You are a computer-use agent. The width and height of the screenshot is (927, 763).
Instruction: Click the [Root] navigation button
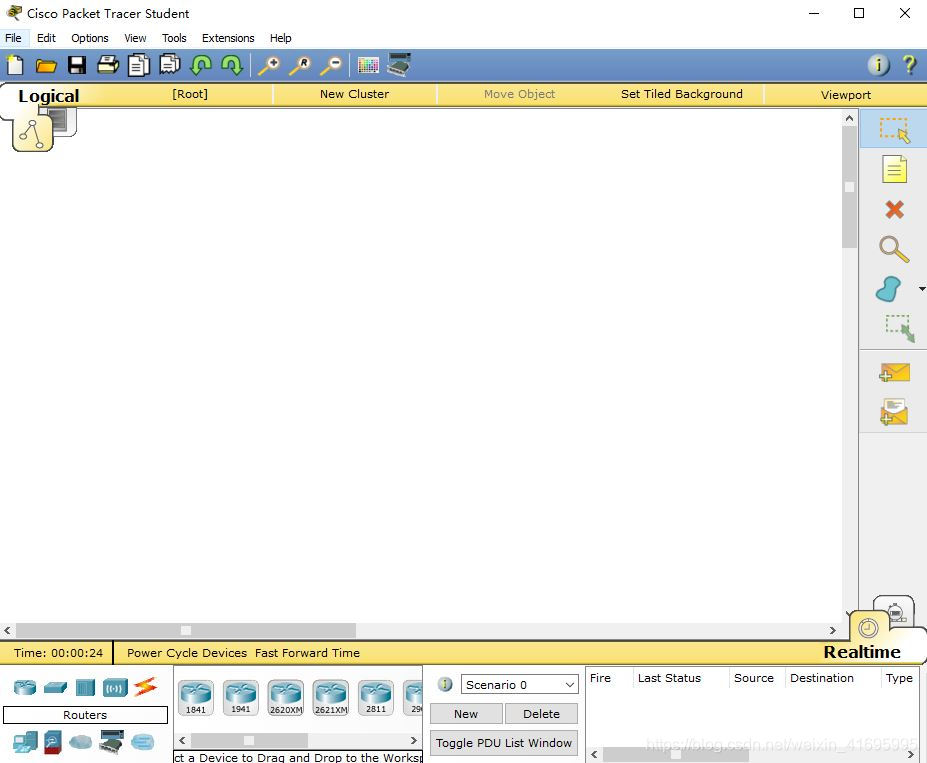190,94
